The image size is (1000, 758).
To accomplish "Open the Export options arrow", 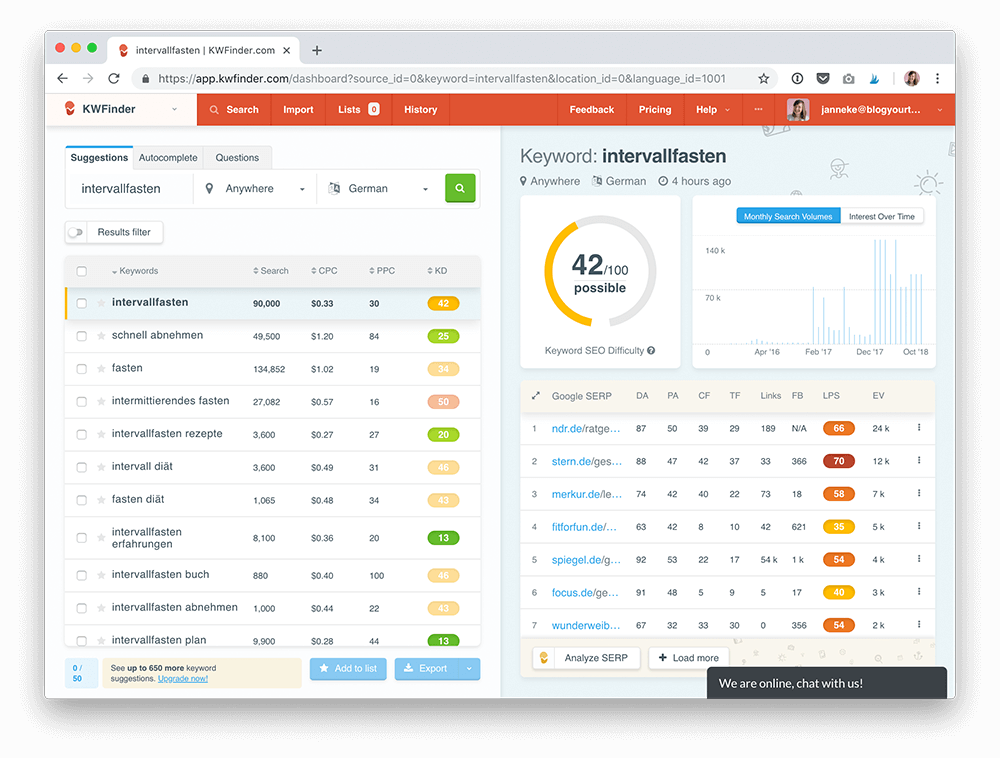I will click(x=469, y=668).
